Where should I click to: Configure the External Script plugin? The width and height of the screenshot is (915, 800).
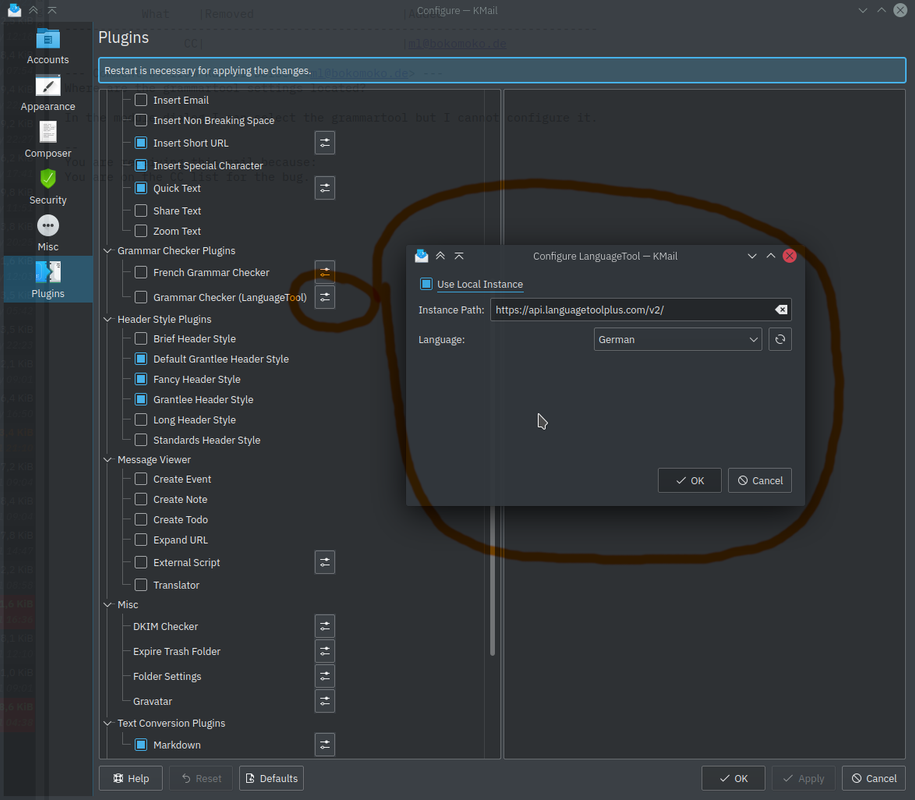coord(324,562)
